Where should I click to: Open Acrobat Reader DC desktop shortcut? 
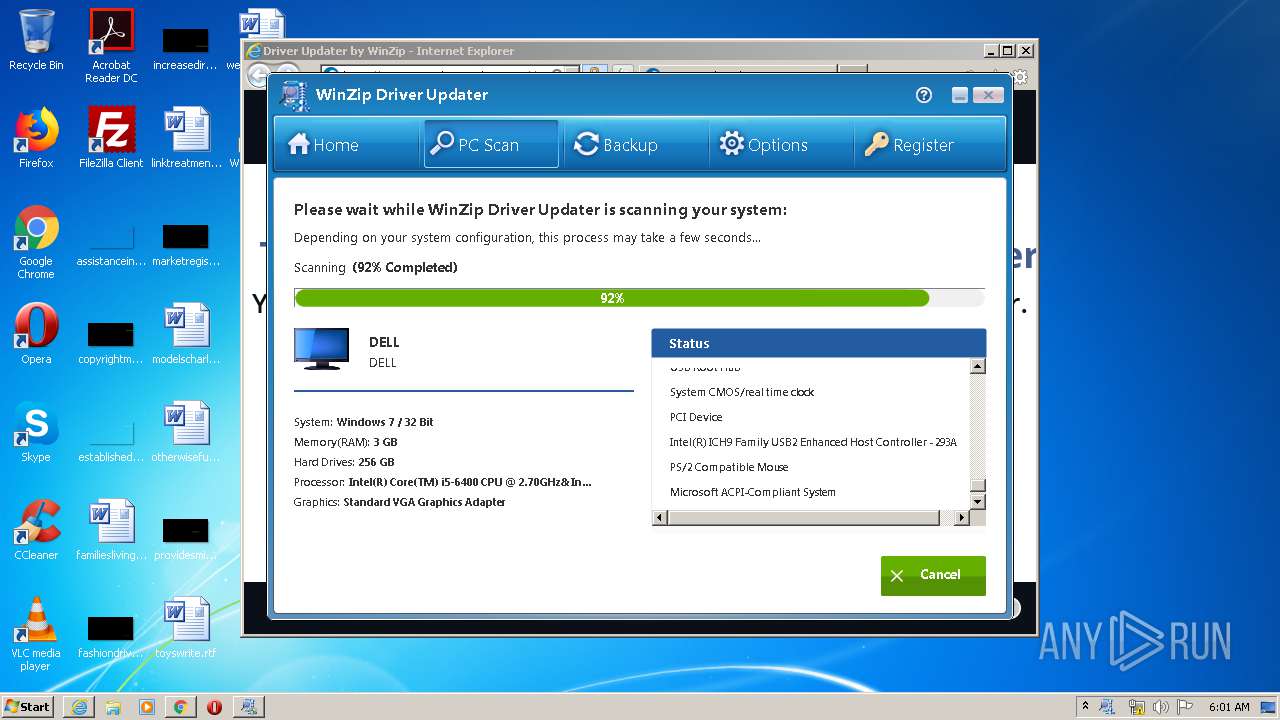[x=111, y=46]
